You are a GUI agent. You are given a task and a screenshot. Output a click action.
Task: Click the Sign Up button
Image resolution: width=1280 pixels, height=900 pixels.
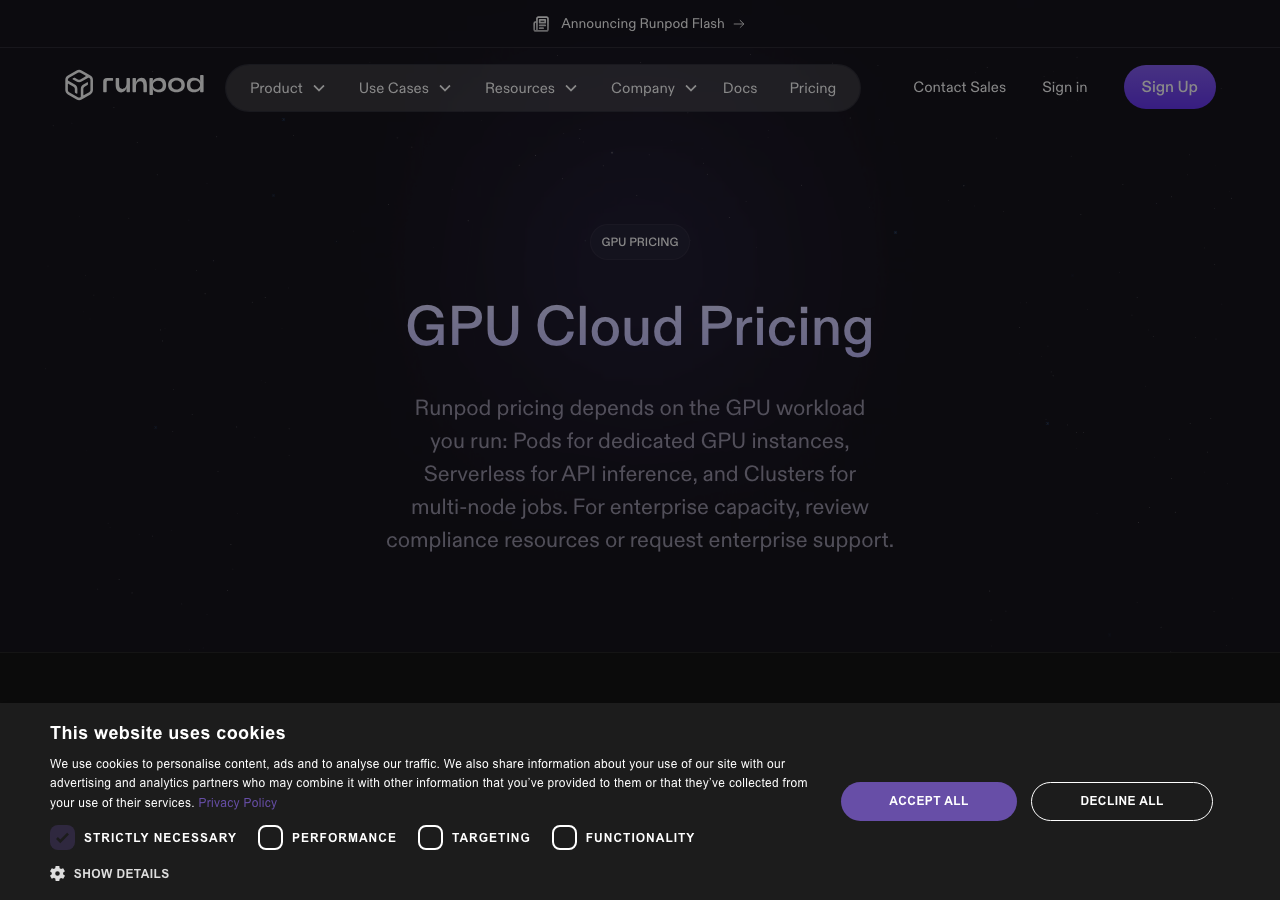tap(1170, 87)
